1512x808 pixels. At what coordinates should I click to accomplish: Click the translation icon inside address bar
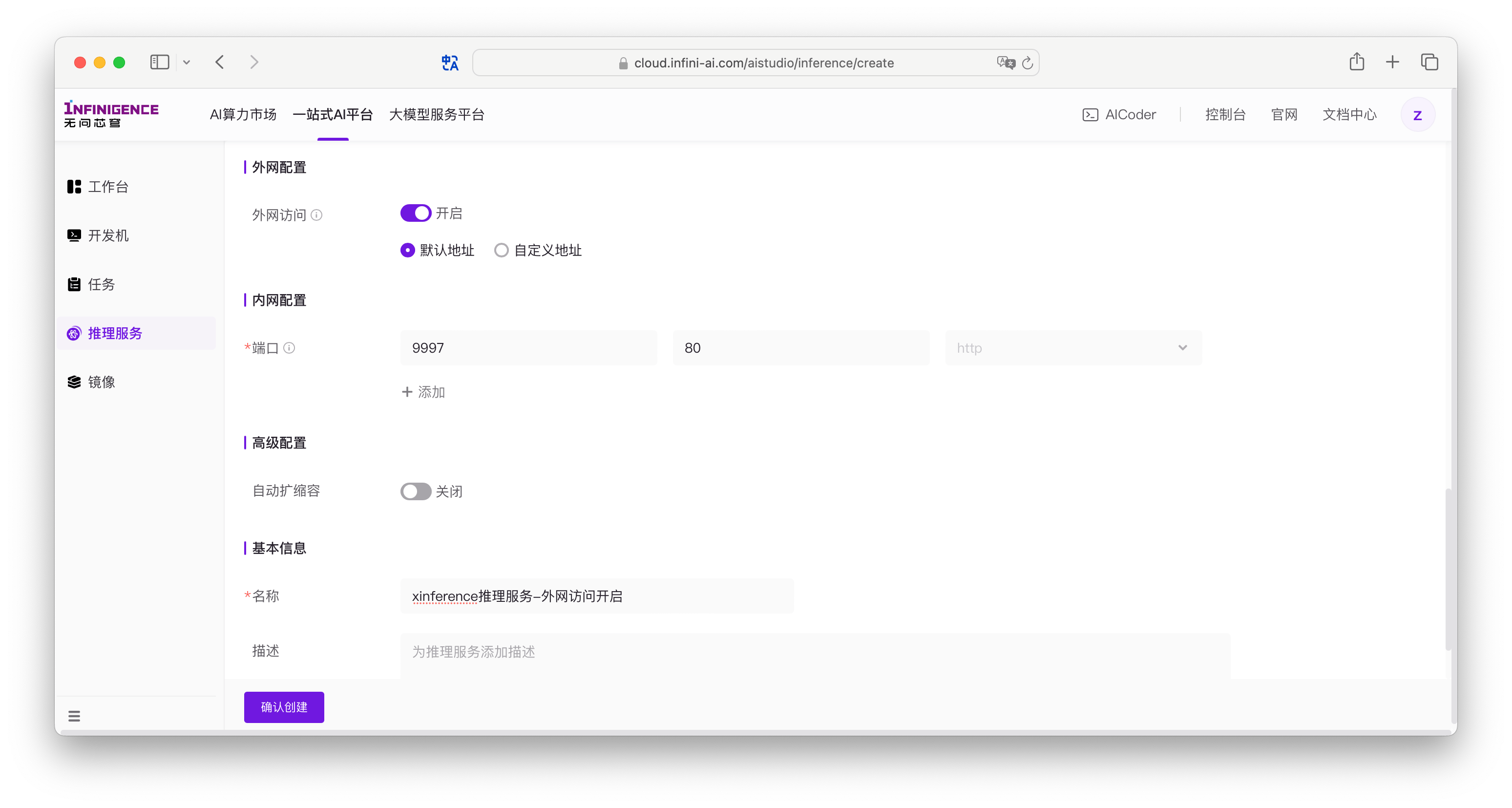pos(1006,62)
